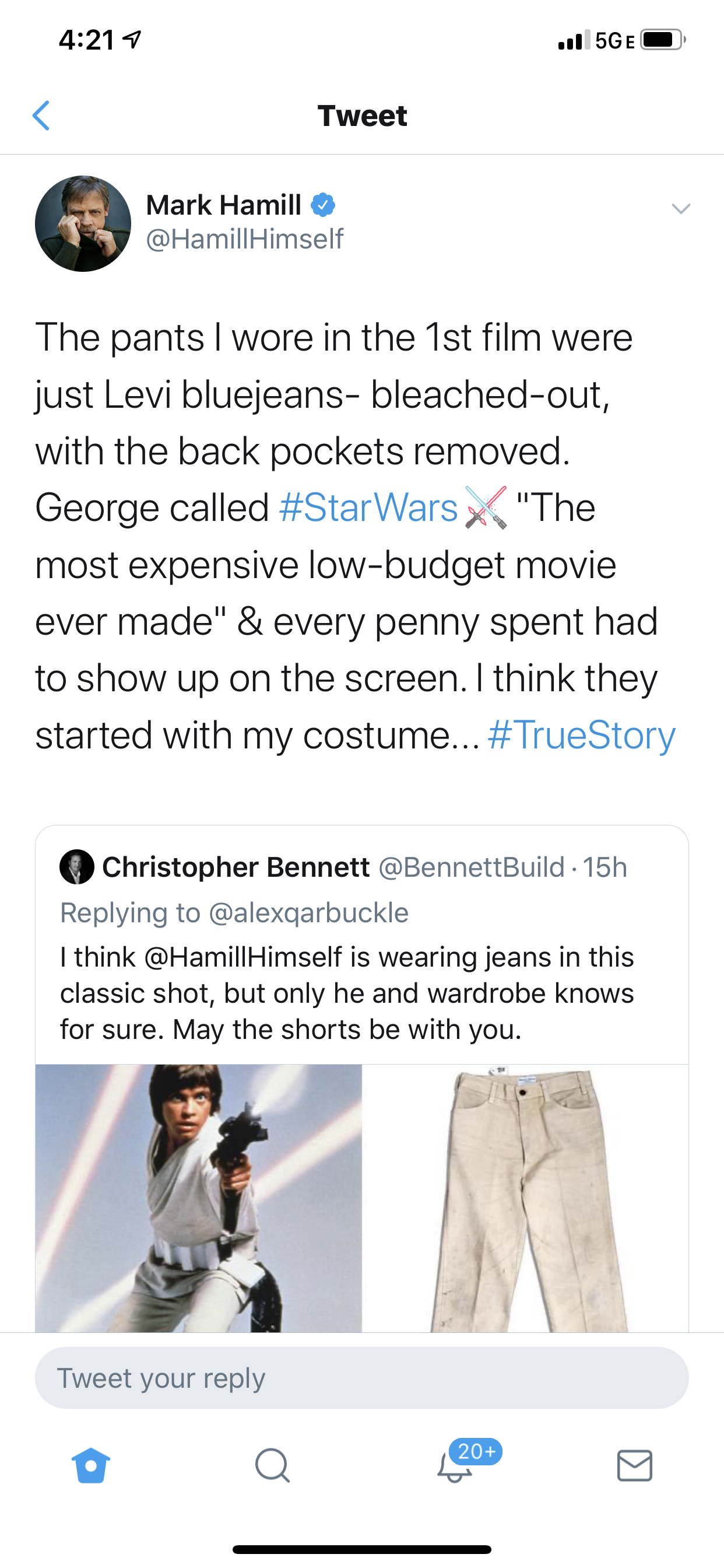
Task: Tap the Tweet your reply field
Action: [x=362, y=1377]
